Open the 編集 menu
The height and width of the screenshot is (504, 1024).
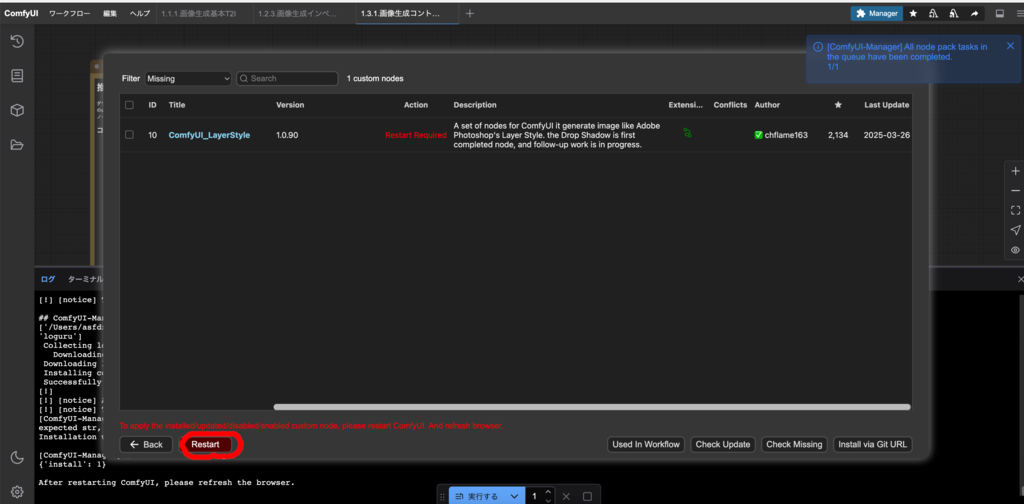coord(110,13)
